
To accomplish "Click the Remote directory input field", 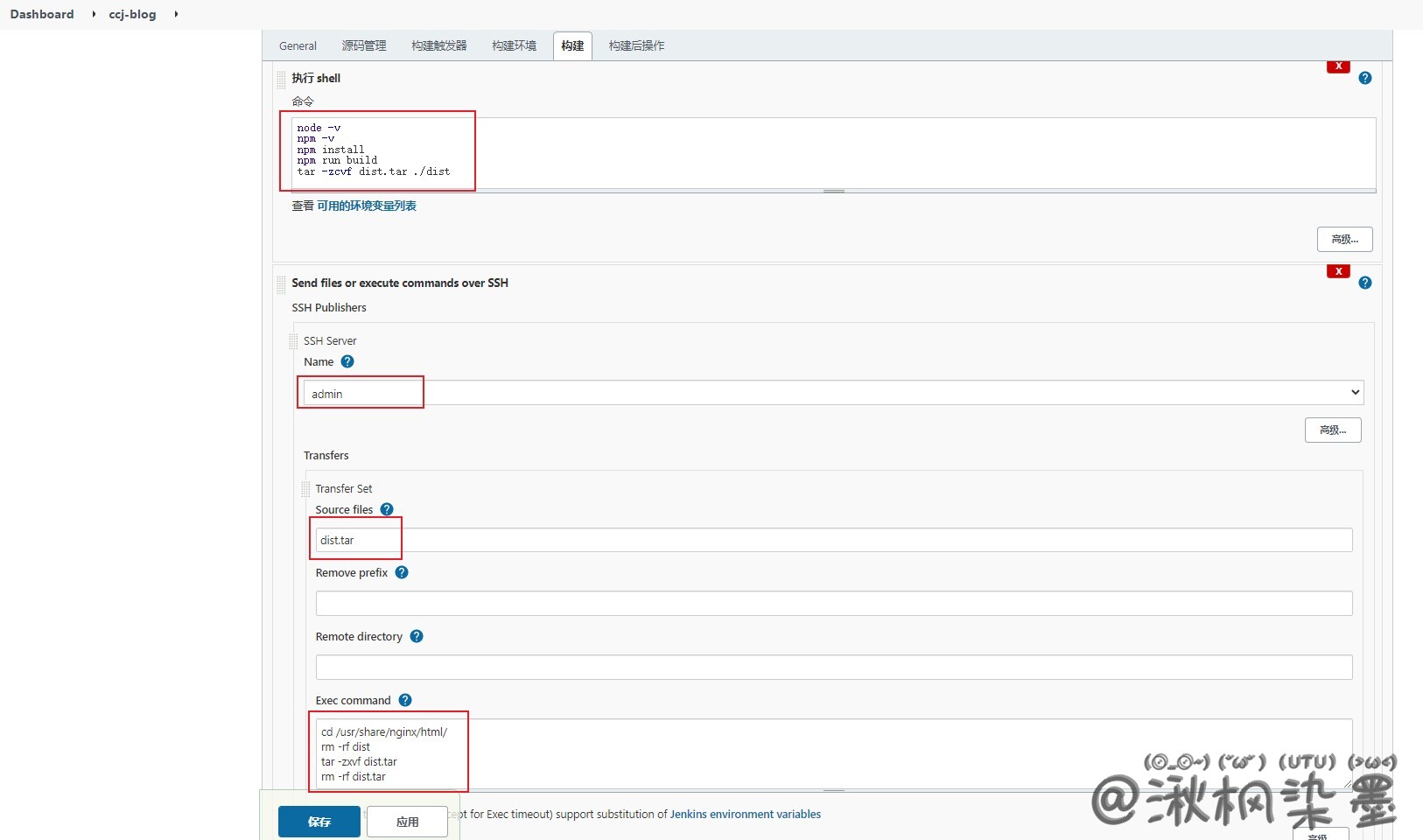I will 833,667.
